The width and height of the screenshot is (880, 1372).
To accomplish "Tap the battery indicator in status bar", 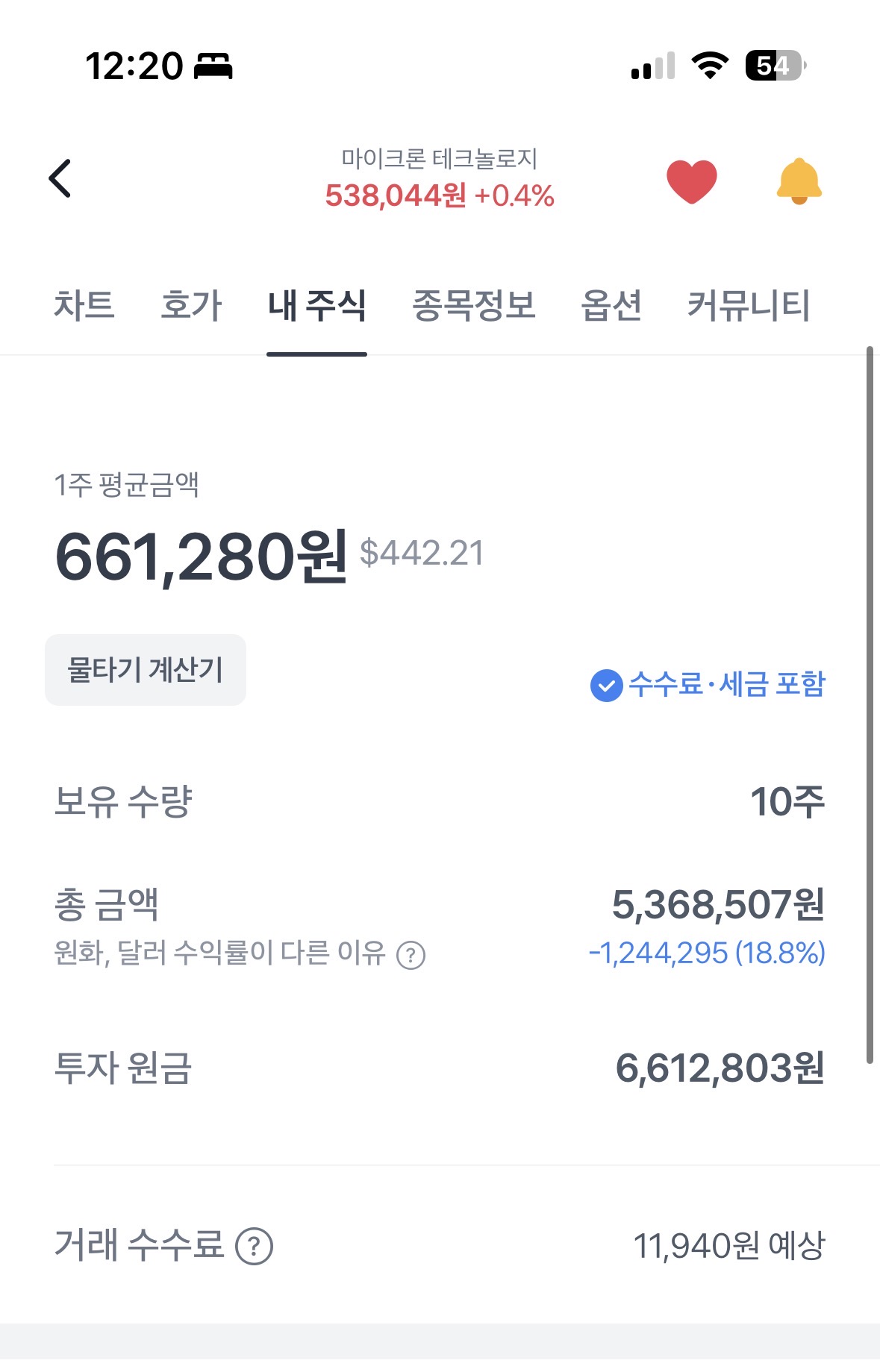I will pos(776,66).
